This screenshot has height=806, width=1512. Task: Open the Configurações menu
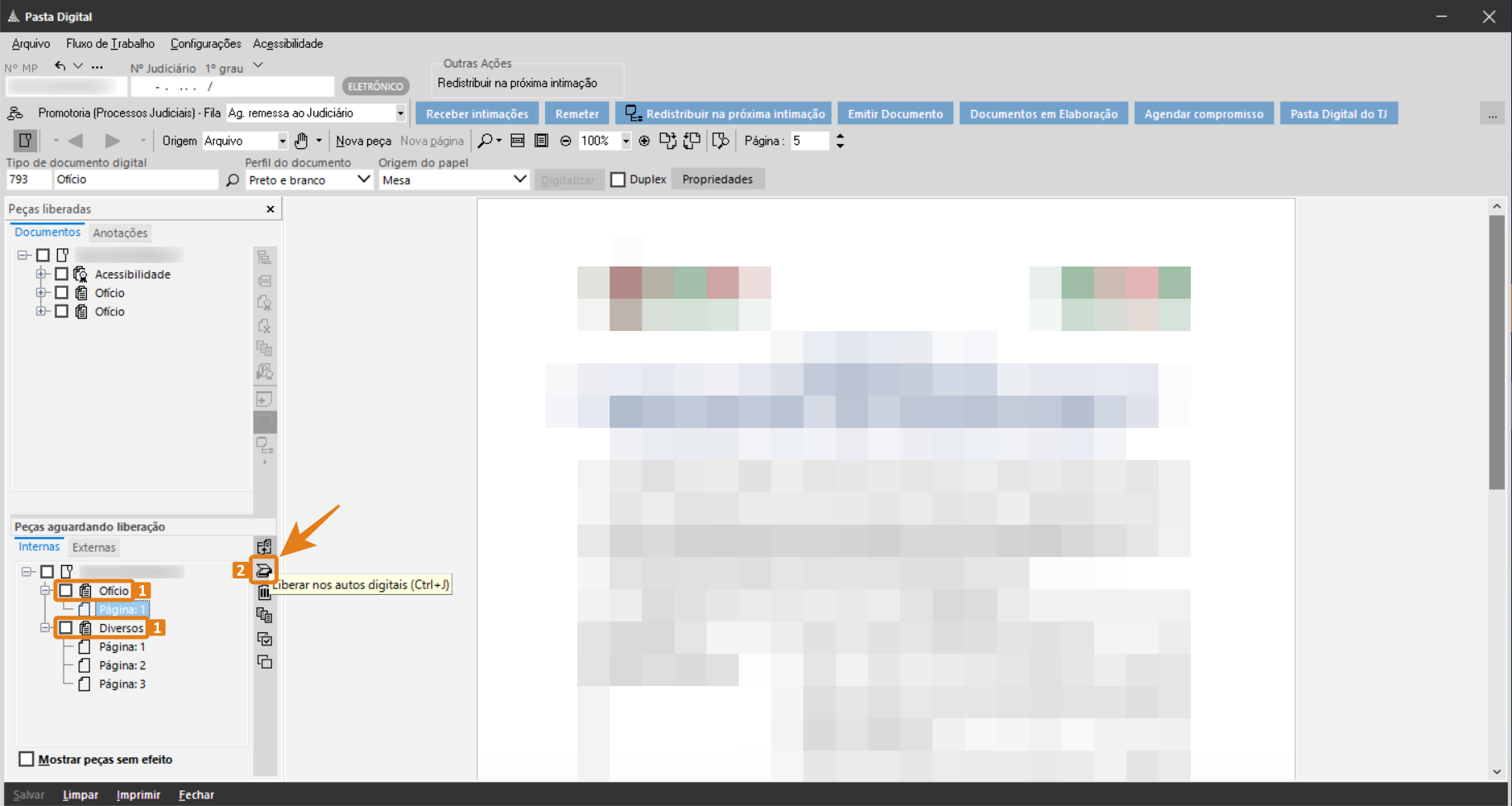[206, 44]
